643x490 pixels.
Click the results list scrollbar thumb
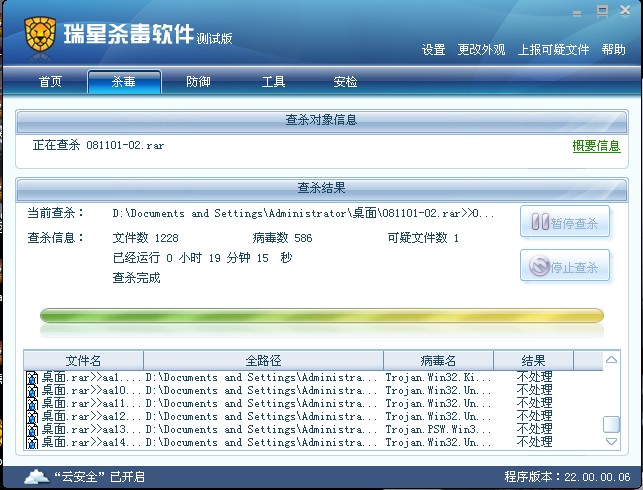point(611,424)
